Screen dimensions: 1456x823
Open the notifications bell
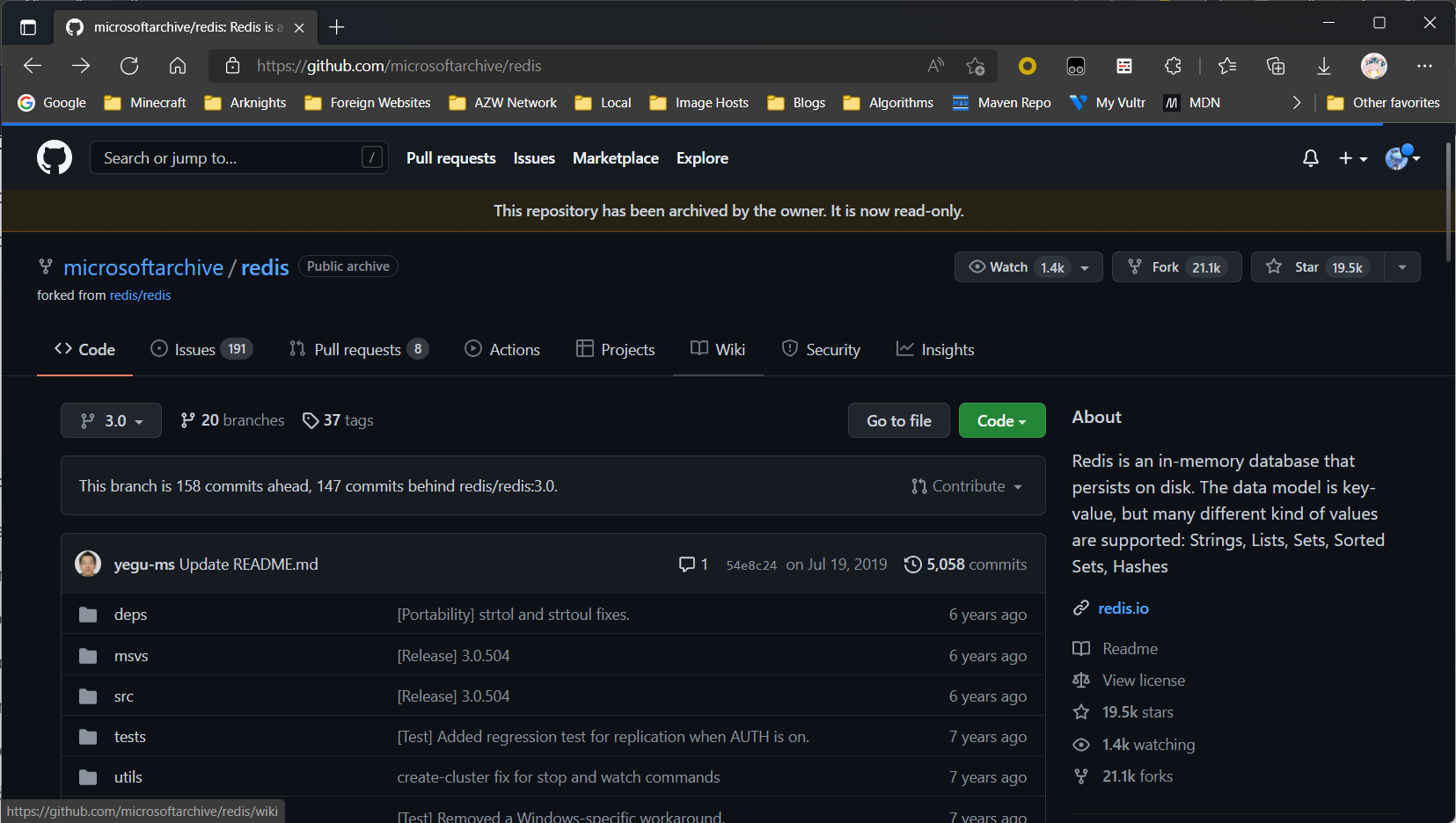[1310, 158]
